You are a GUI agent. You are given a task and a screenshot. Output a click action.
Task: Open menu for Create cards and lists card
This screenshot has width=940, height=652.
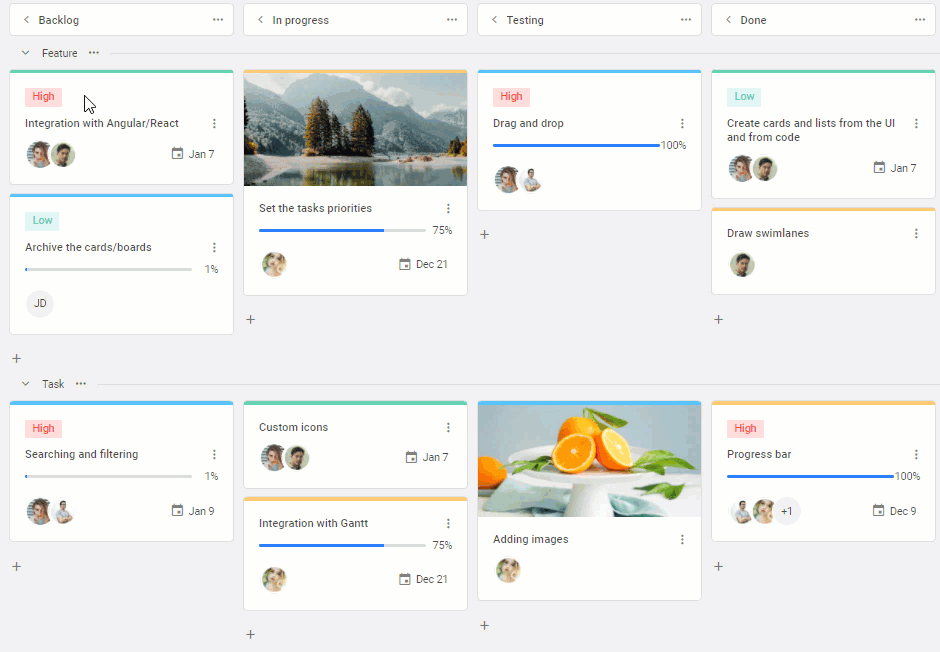point(916,123)
